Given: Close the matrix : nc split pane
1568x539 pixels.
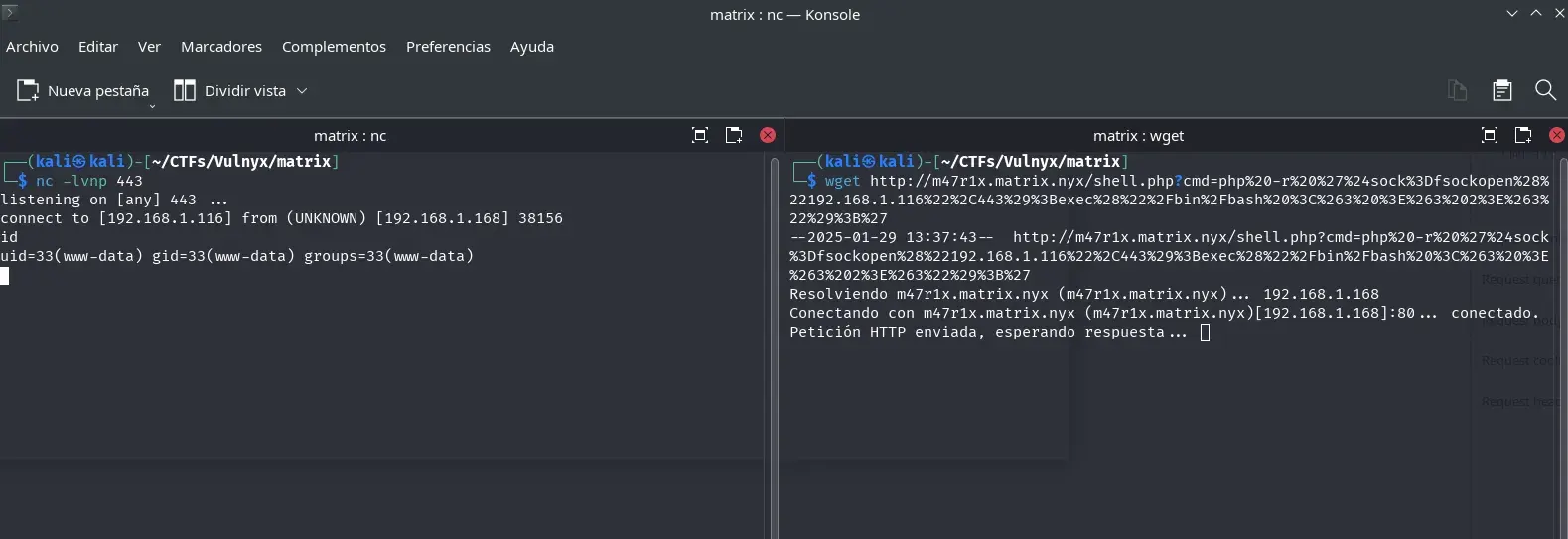Looking at the screenshot, I should click(768, 135).
